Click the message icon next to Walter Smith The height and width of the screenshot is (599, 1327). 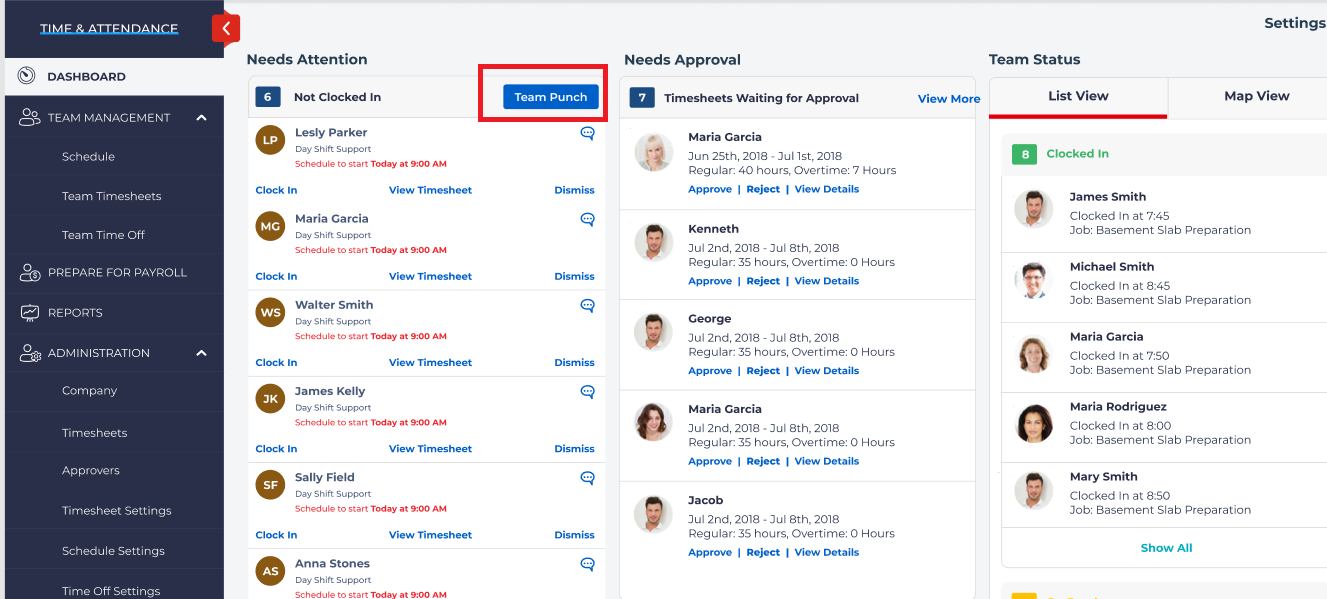tap(587, 305)
